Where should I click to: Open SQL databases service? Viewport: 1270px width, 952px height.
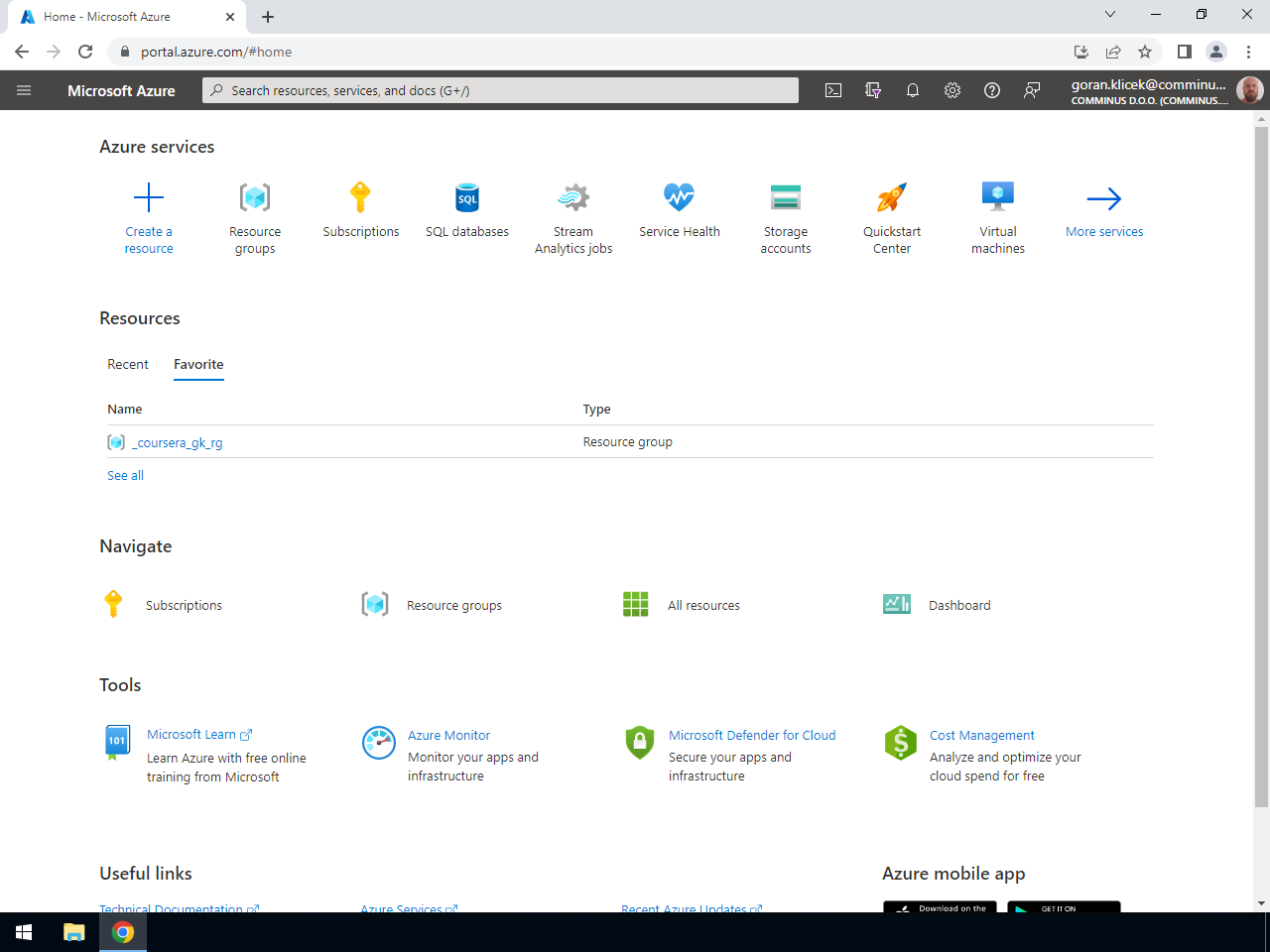pyautogui.click(x=467, y=210)
